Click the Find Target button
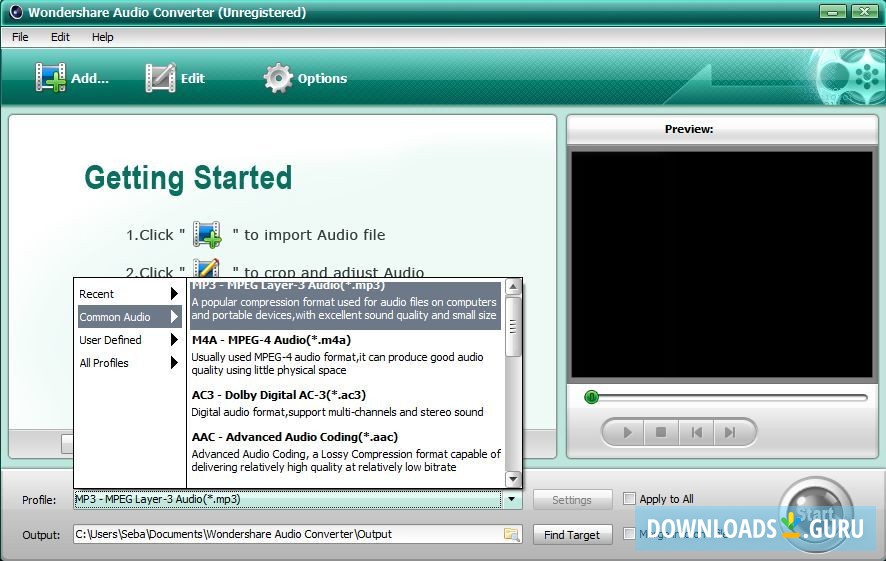886x561 pixels. click(572, 535)
